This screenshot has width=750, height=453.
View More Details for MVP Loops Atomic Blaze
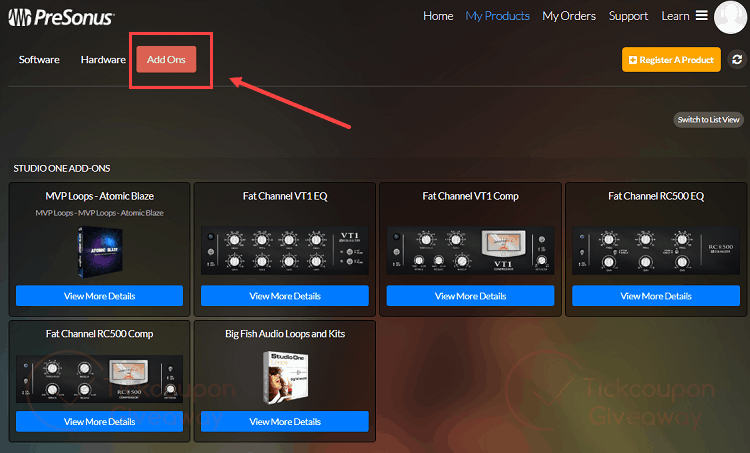click(99, 296)
